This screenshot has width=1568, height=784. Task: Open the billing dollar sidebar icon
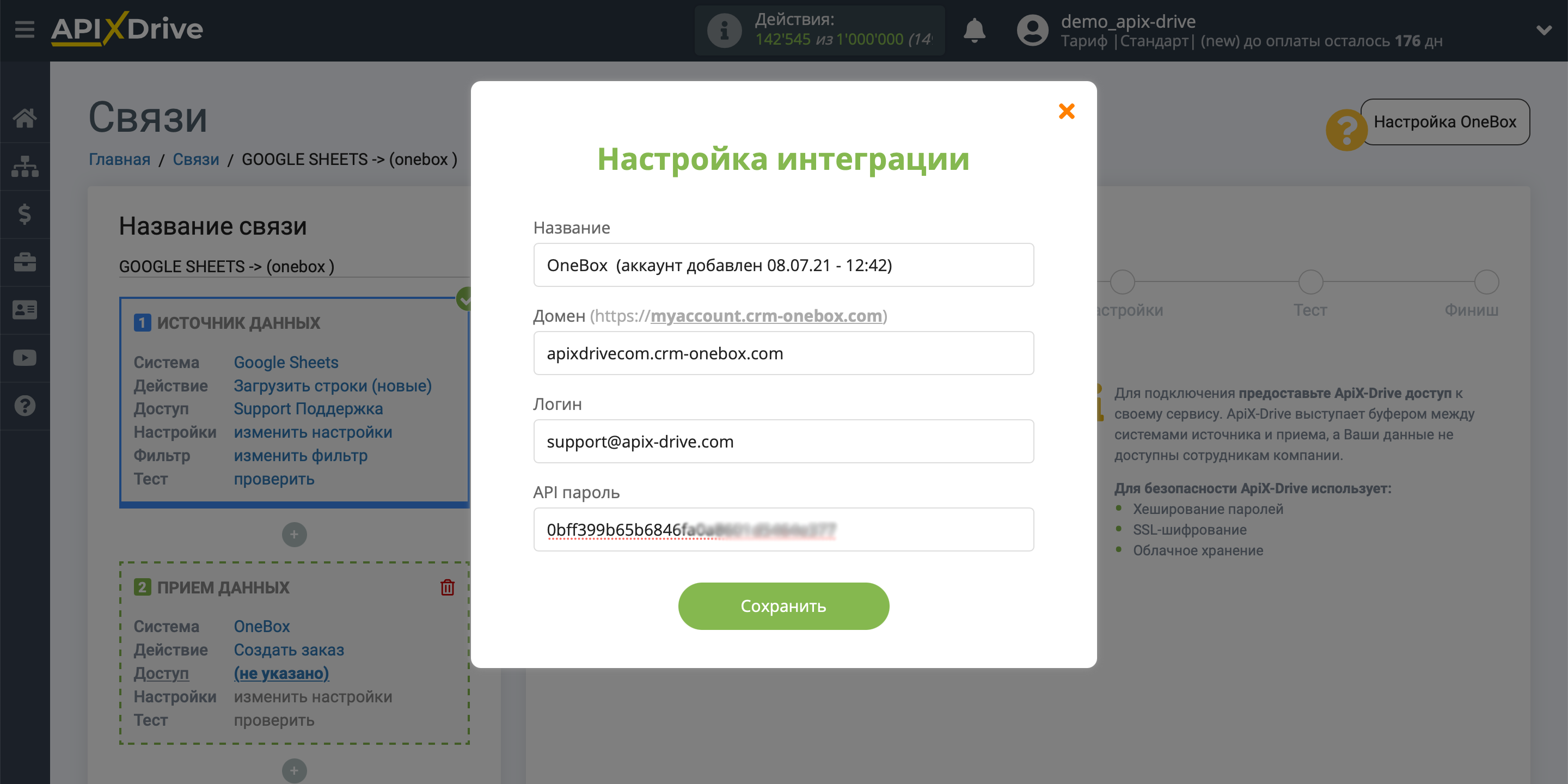pos(24,215)
